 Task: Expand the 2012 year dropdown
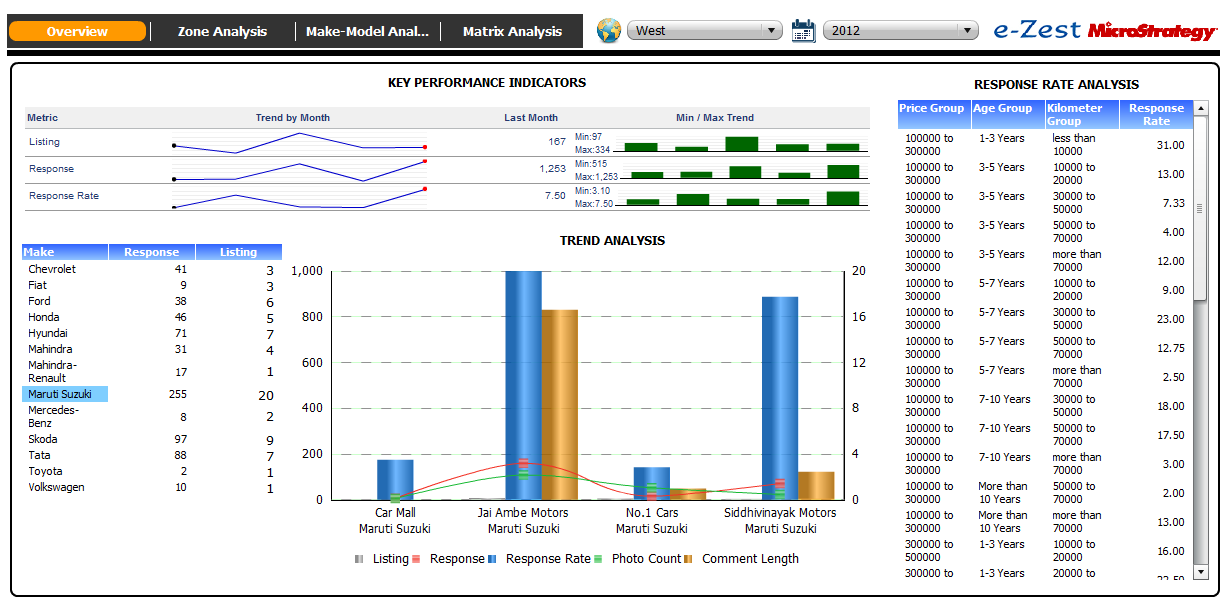(x=900, y=31)
